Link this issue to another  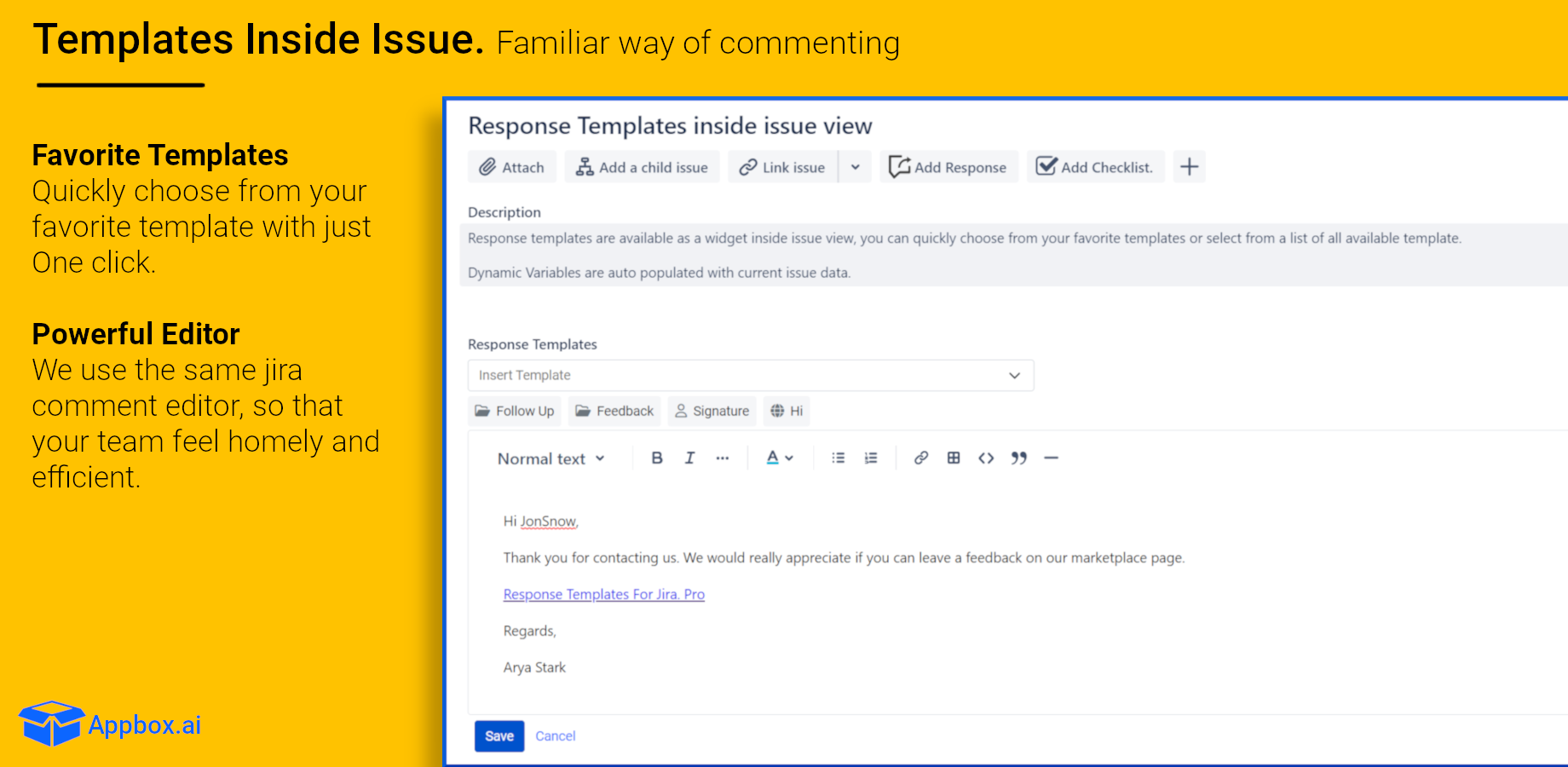781,166
